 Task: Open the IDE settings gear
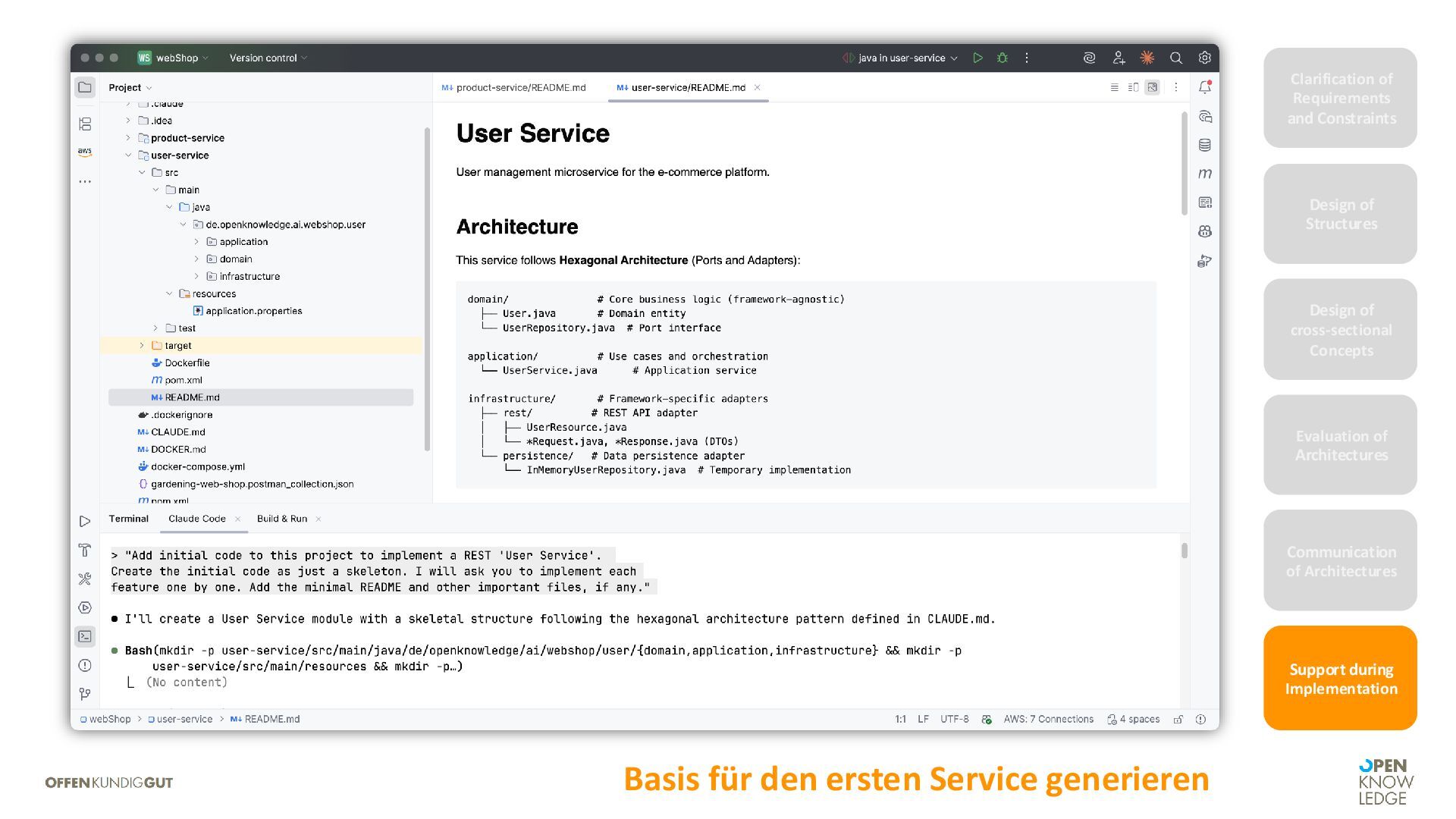[1204, 58]
